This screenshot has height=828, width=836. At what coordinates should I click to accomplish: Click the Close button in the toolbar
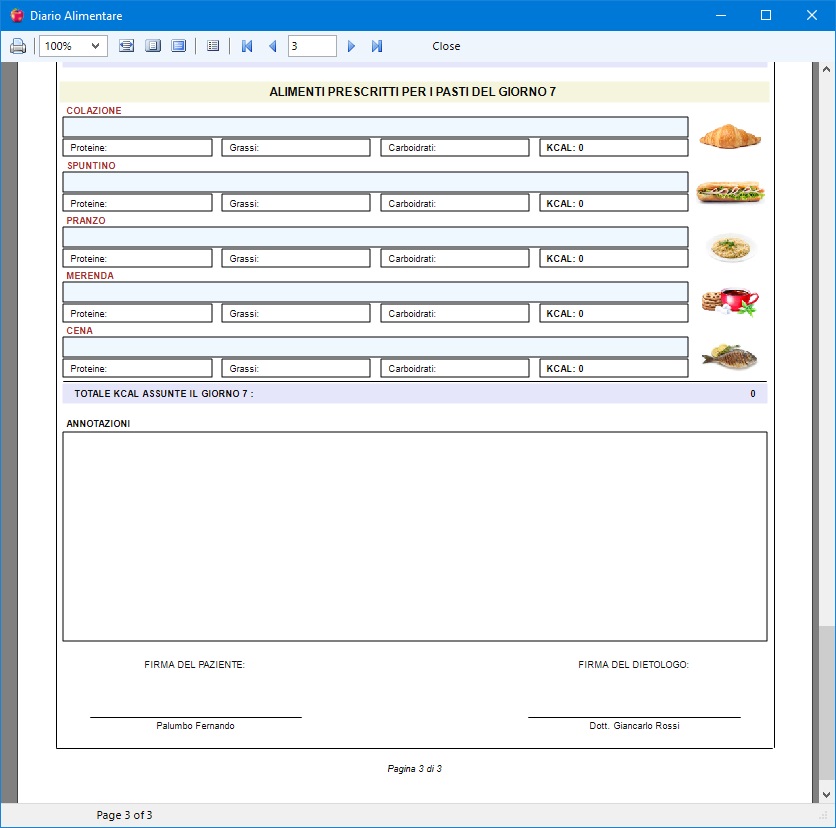446,46
